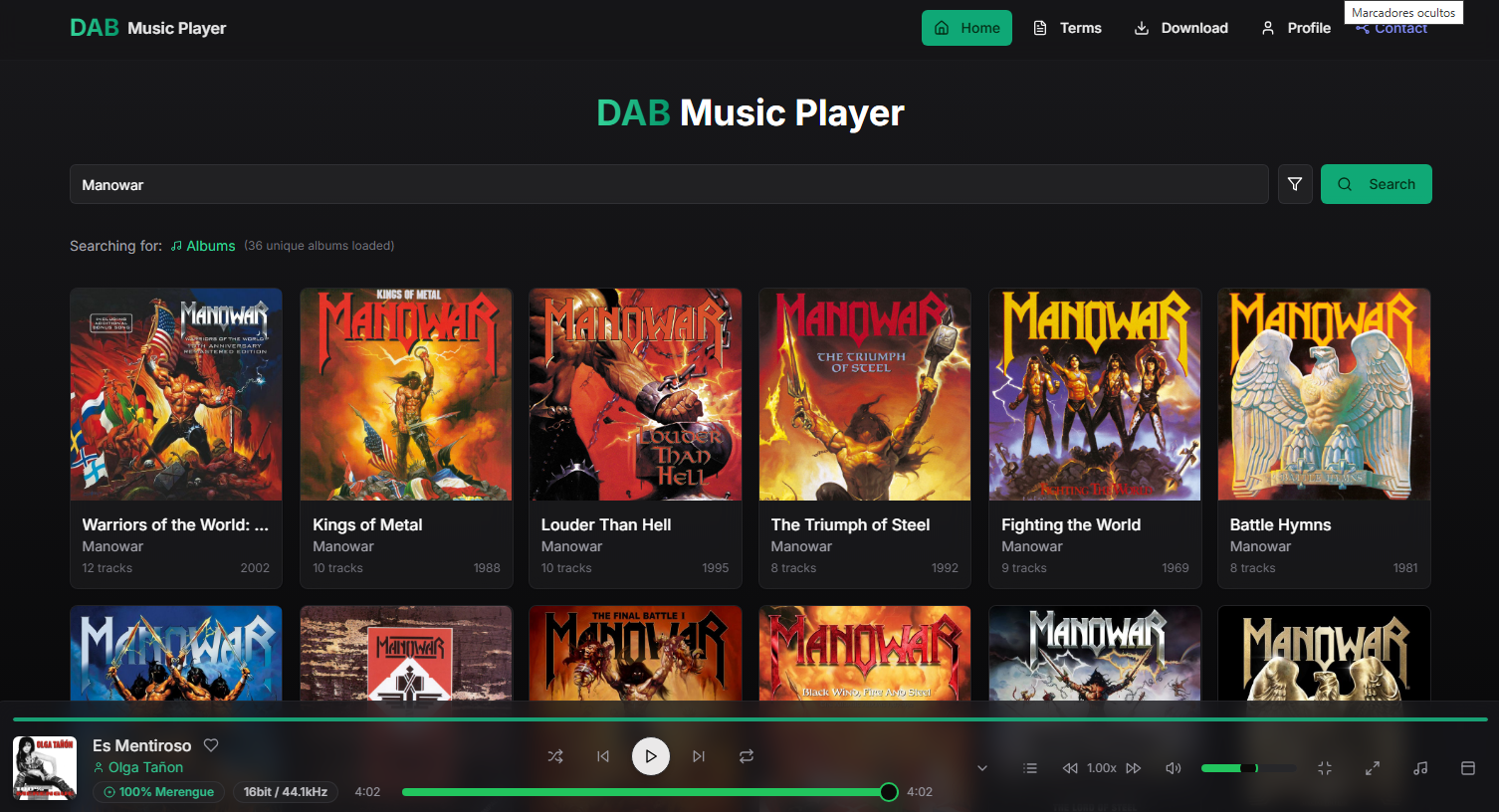1499x812 pixels.
Task: Toggle repeat mode
Action: click(x=747, y=756)
